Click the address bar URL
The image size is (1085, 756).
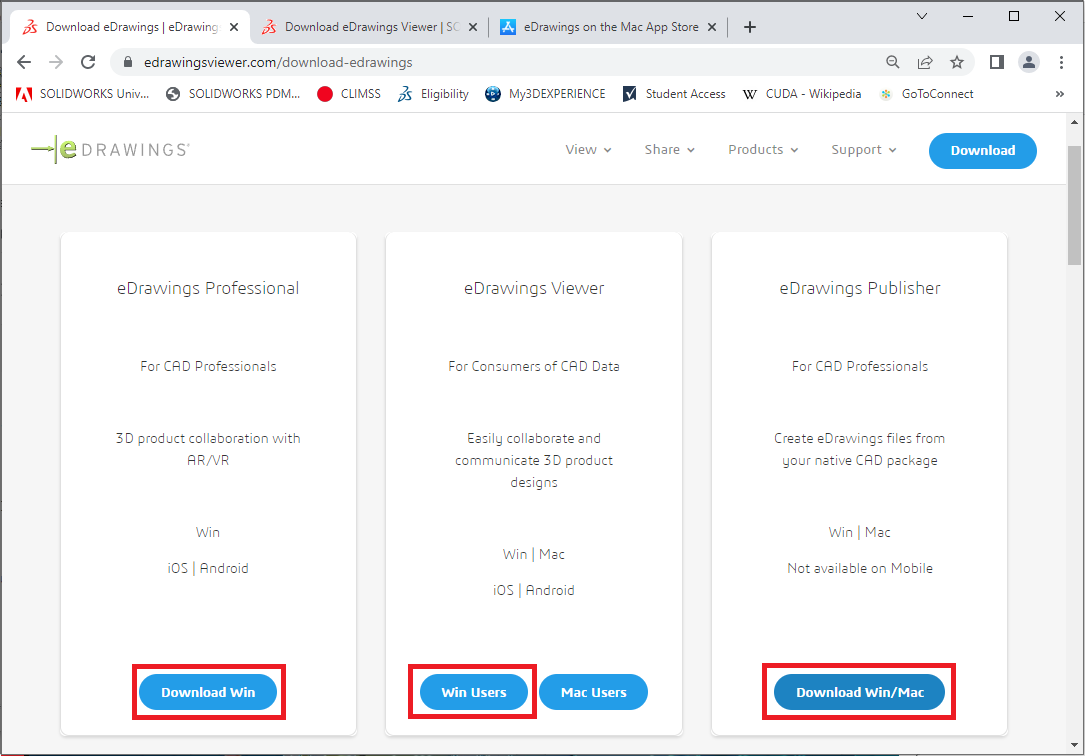[278, 62]
